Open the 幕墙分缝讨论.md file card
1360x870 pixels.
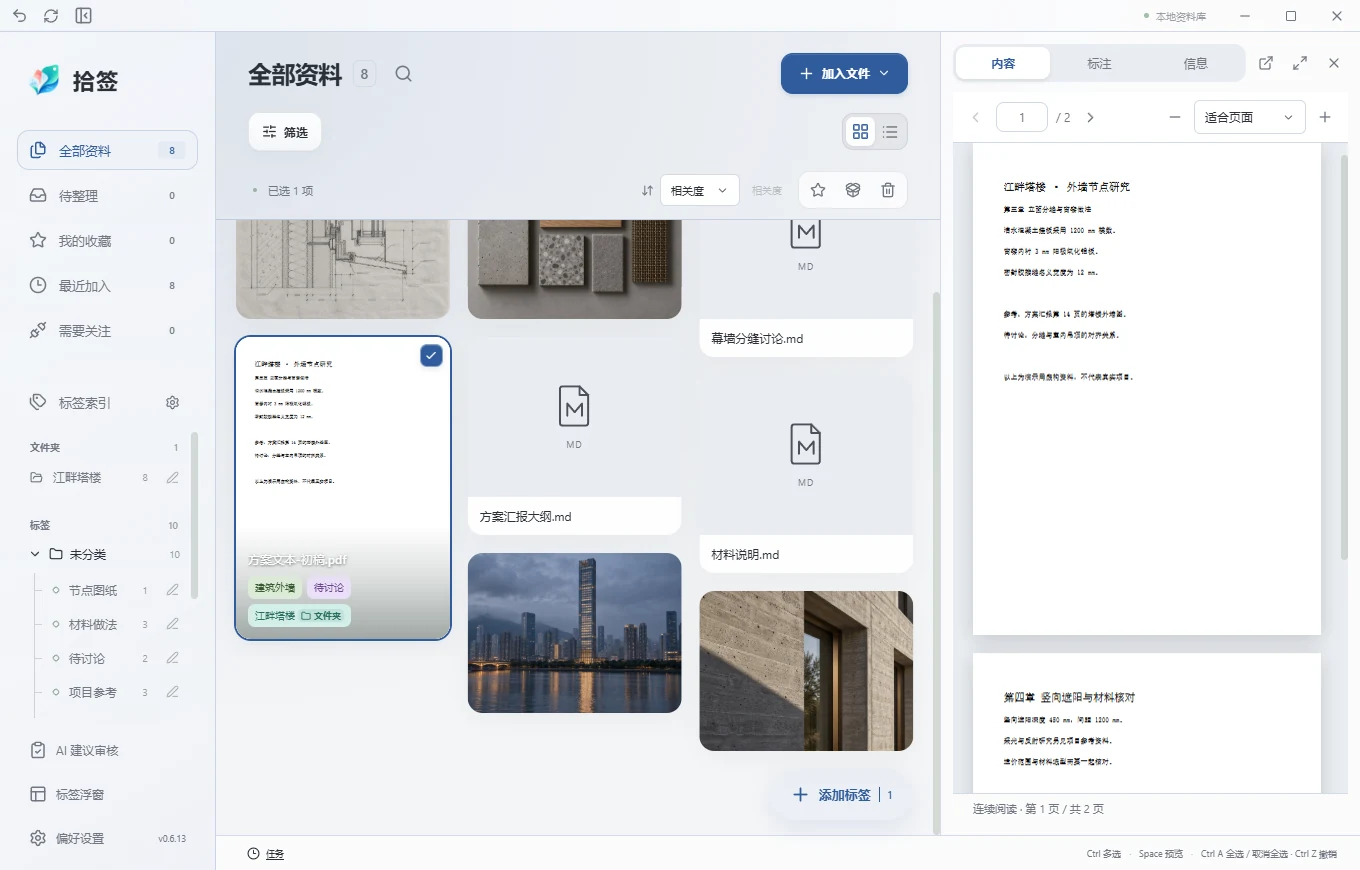point(806,287)
